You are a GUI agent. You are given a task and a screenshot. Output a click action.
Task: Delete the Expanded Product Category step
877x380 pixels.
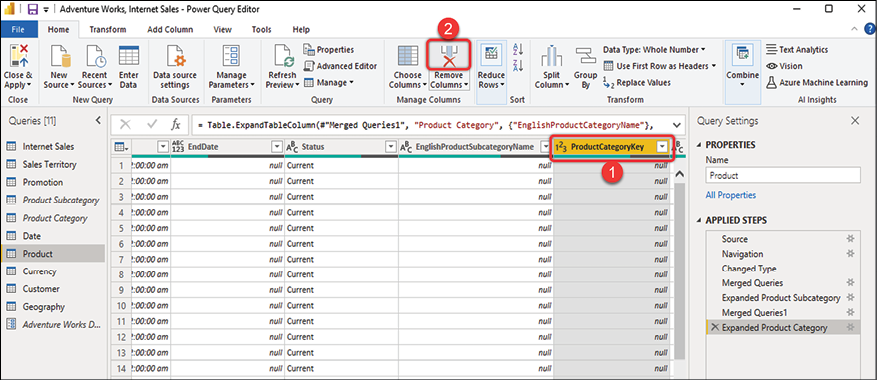(x=714, y=327)
